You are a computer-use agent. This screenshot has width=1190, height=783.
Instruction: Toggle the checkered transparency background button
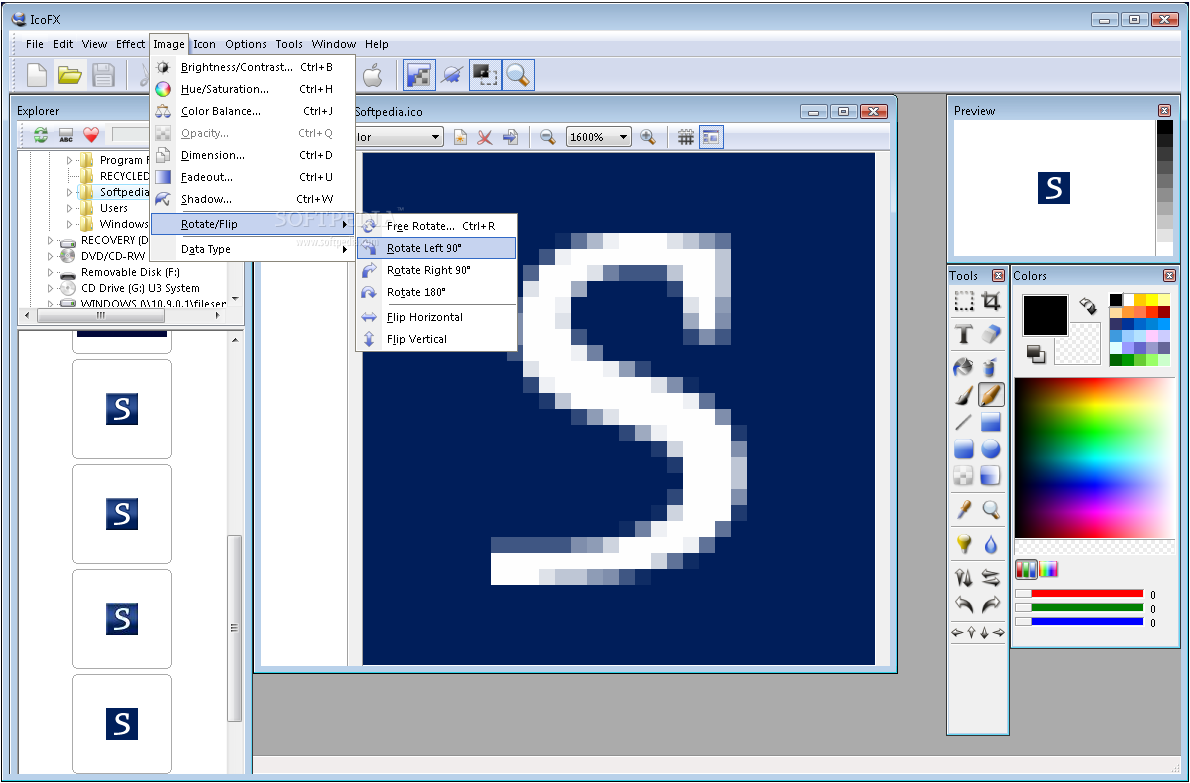(419, 75)
